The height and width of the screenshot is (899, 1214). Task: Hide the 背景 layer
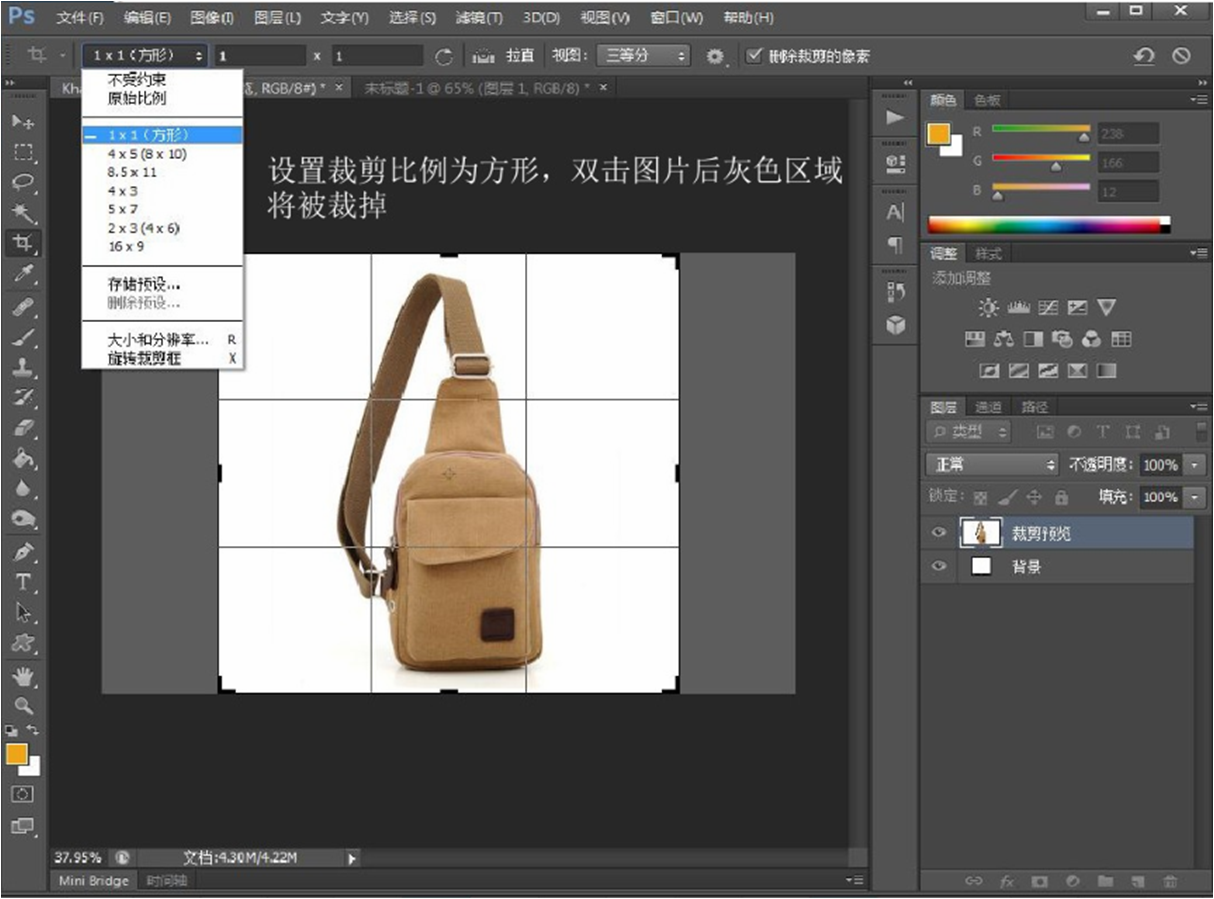tap(938, 566)
